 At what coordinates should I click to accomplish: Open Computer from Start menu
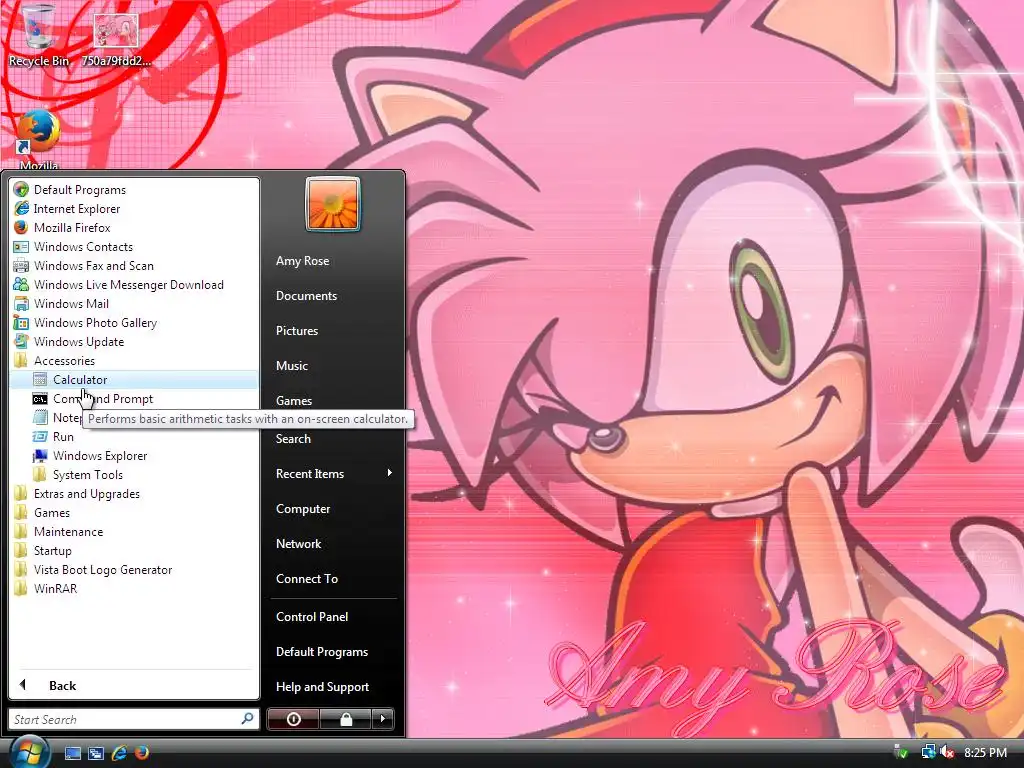[x=303, y=509]
